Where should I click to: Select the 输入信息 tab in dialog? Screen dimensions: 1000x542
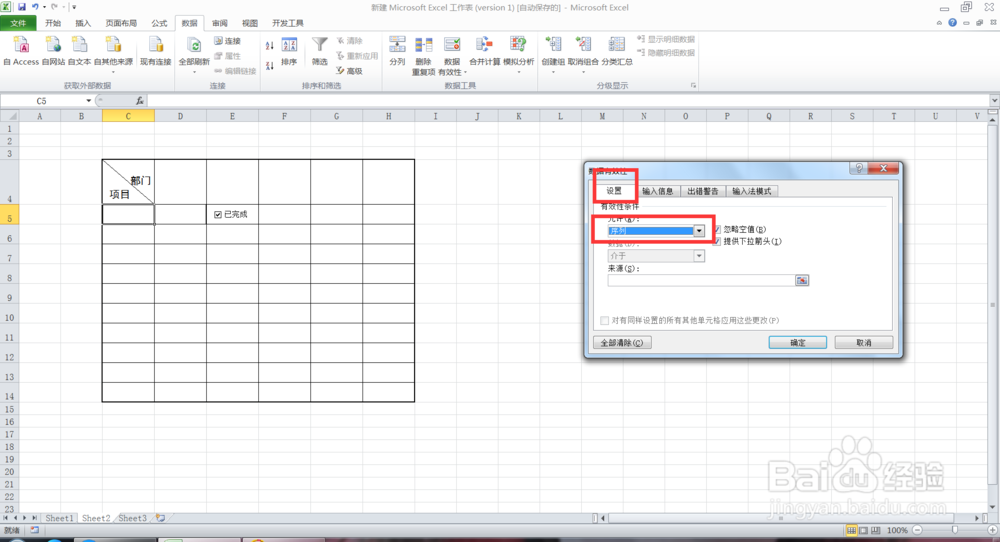click(658, 191)
